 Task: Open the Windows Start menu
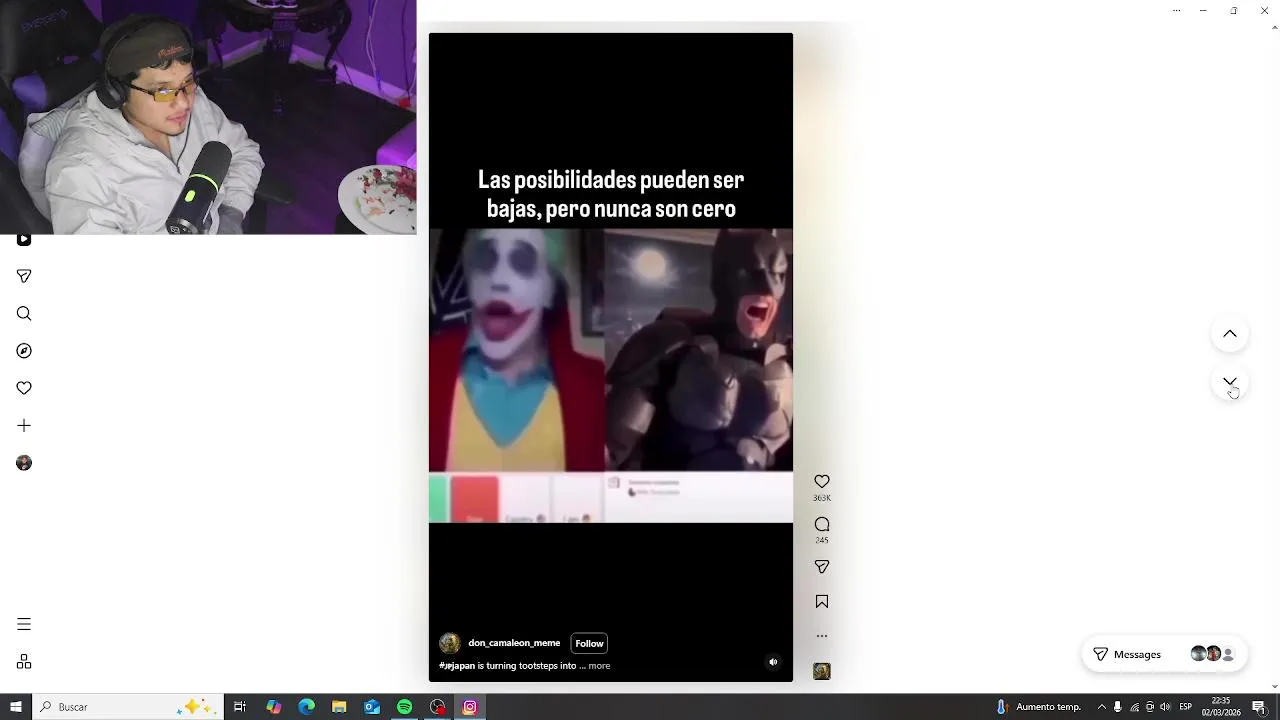pyautogui.click(x=16, y=707)
